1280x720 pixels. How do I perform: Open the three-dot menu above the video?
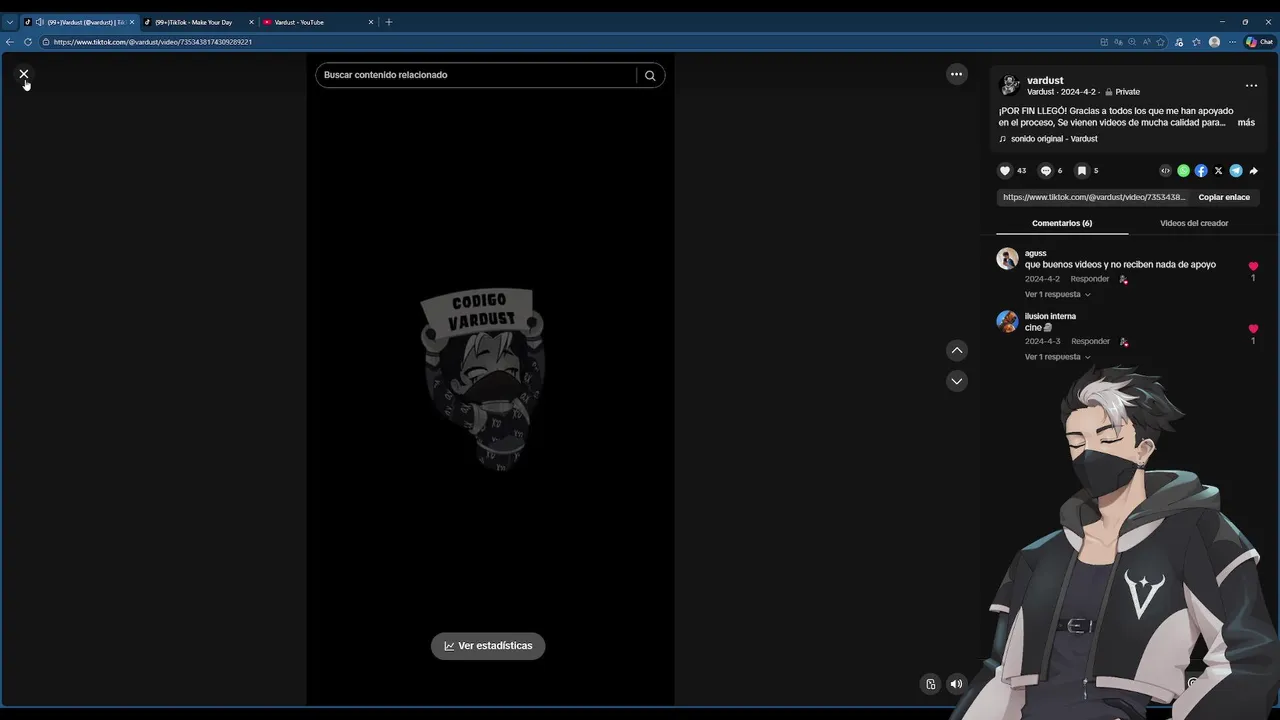point(956,74)
